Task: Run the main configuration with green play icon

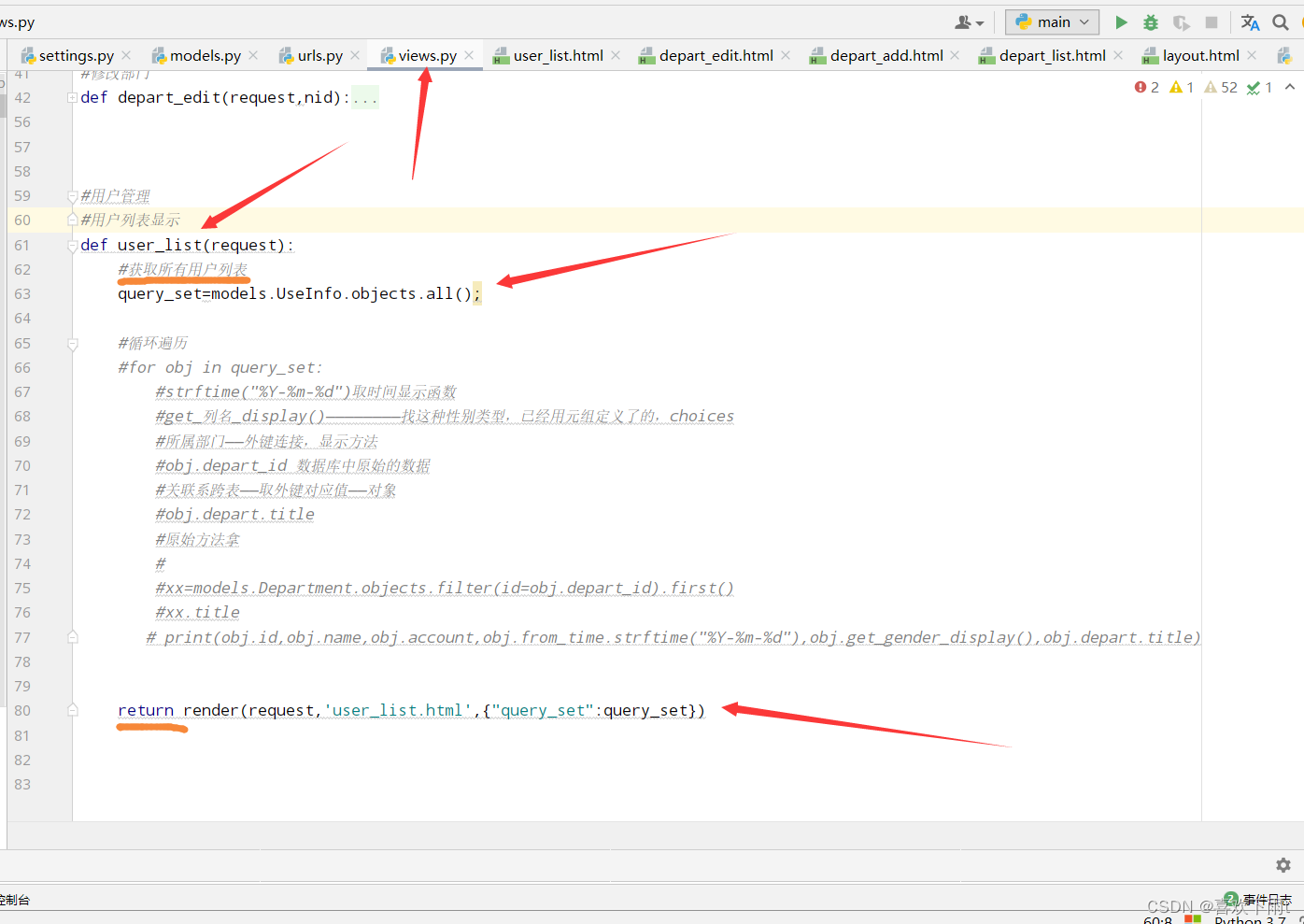Action: [x=1121, y=22]
